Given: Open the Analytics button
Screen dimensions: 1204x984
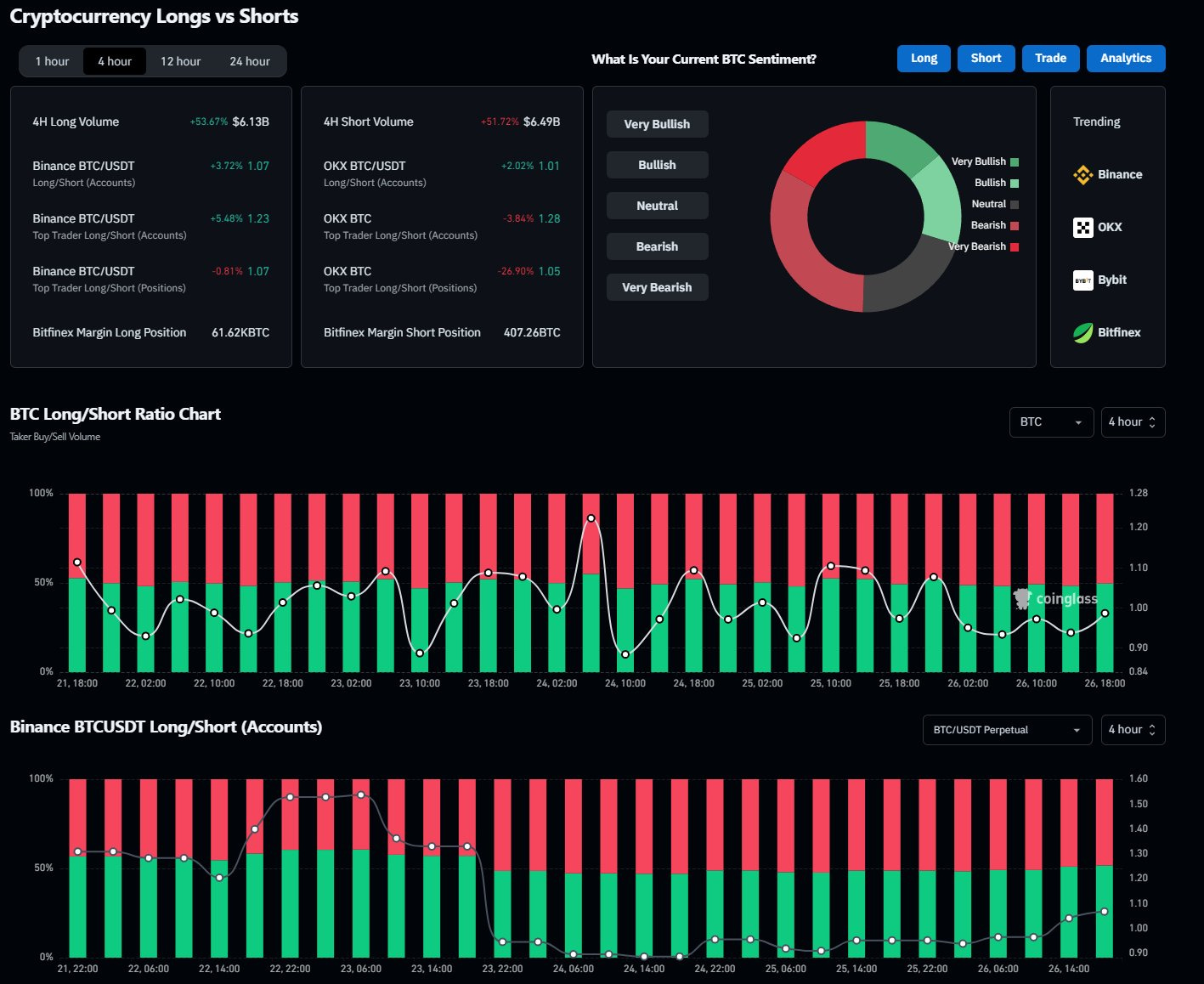Looking at the screenshot, I should click(1126, 59).
